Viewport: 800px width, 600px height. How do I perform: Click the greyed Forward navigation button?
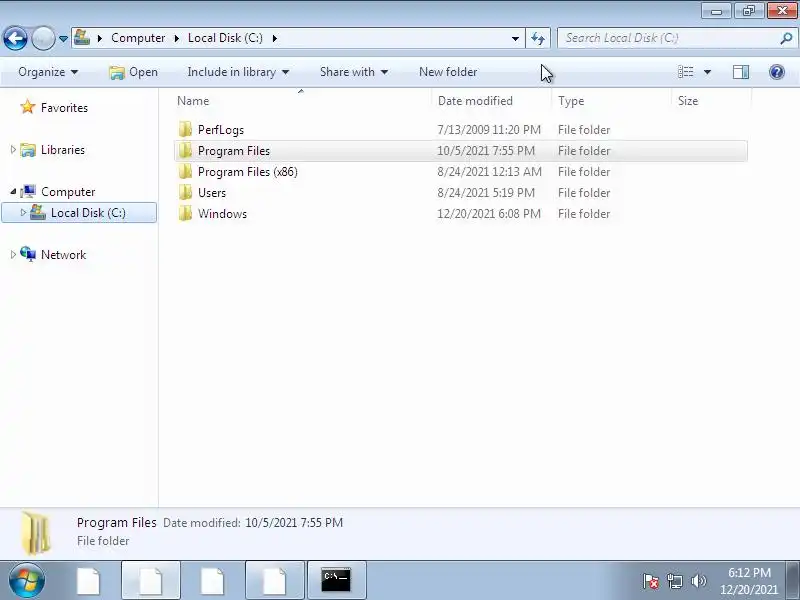pos(43,38)
